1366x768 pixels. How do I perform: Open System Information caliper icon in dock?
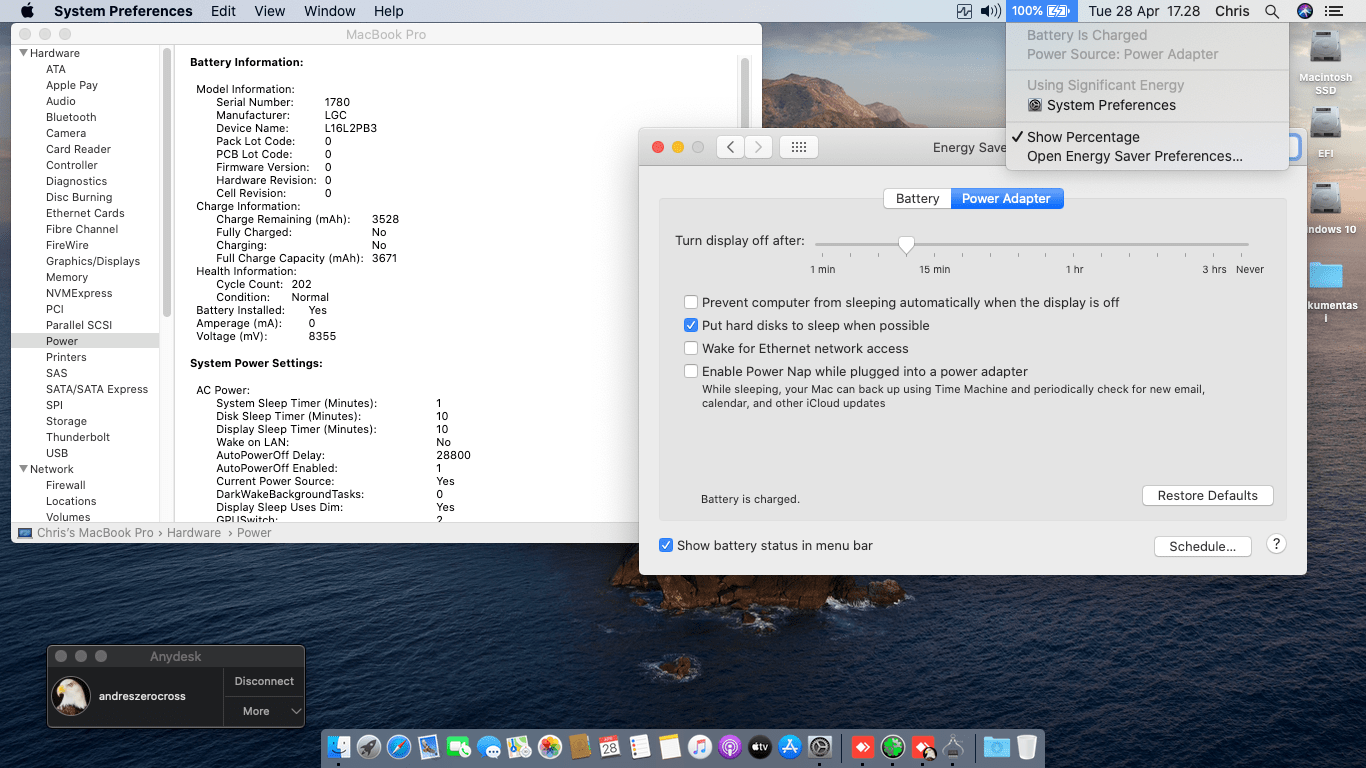coord(953,746)
